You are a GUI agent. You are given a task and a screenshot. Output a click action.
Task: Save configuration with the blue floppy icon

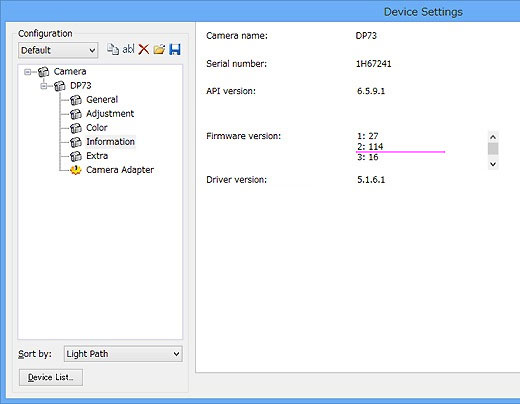pyautogui.click(x=175, y=49)
